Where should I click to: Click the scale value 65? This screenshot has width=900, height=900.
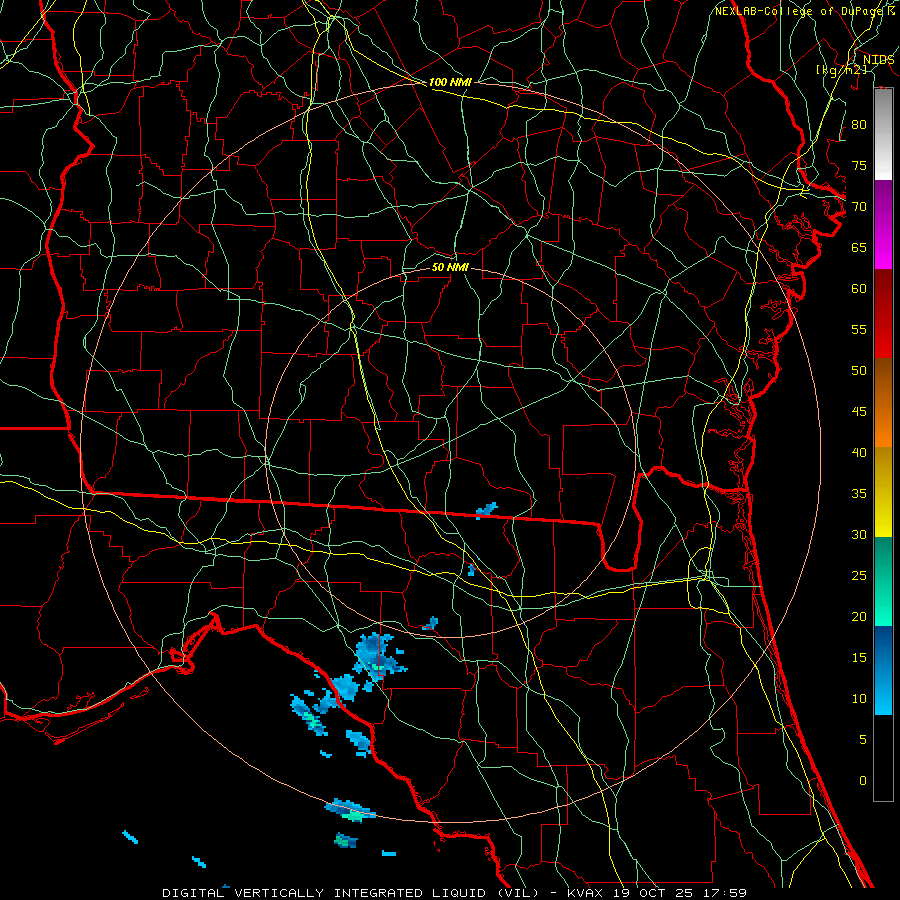[x=859, y=247]
